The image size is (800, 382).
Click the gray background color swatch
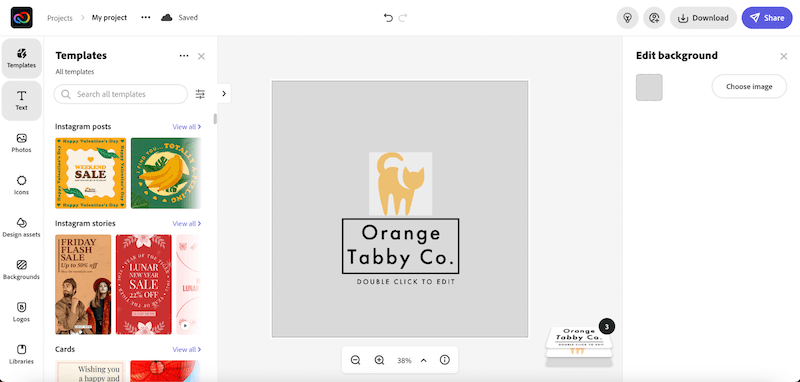tap(649, 87)
